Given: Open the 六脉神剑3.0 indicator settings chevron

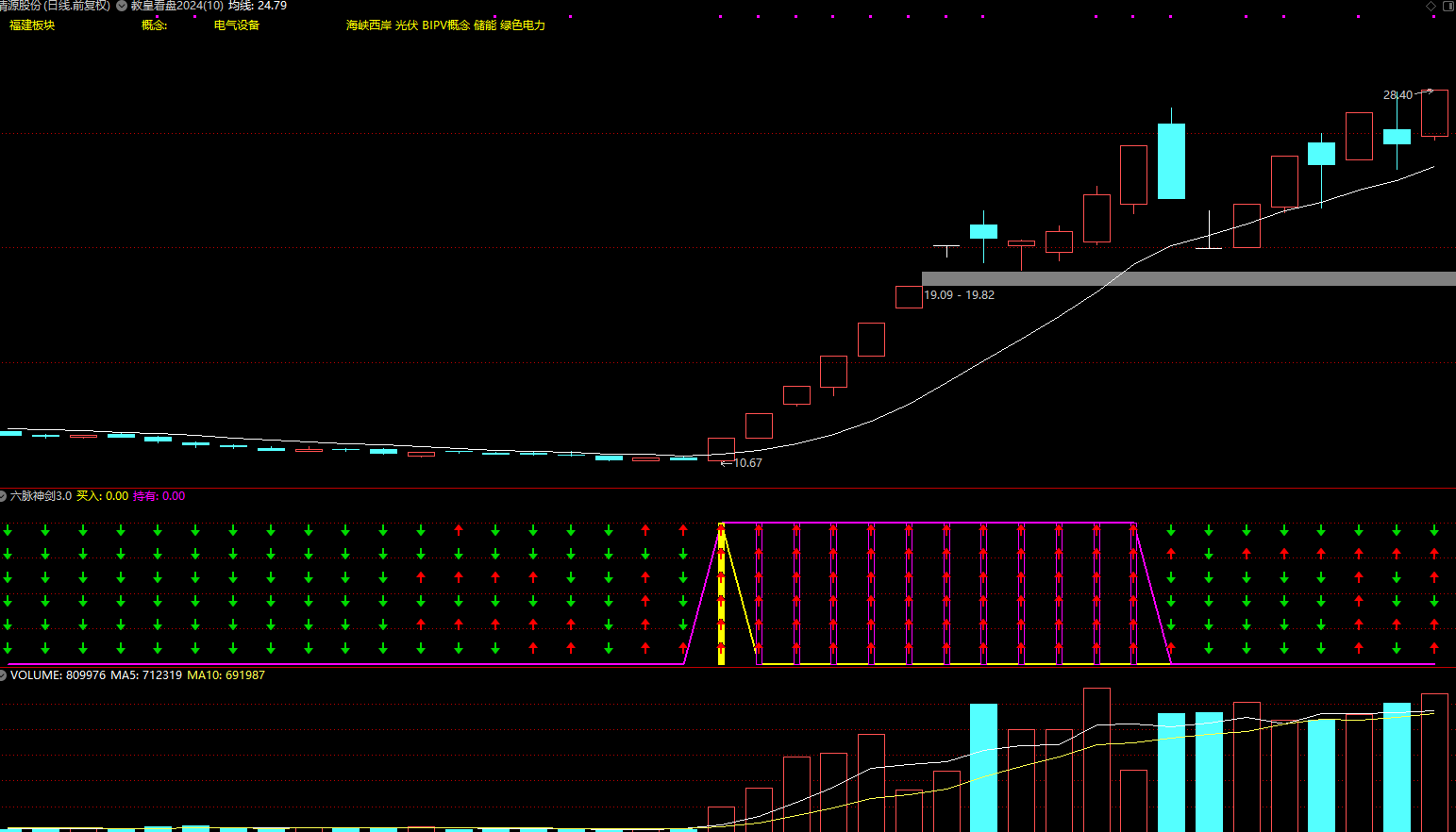Looking at the screenshot, I should [3, 496].
